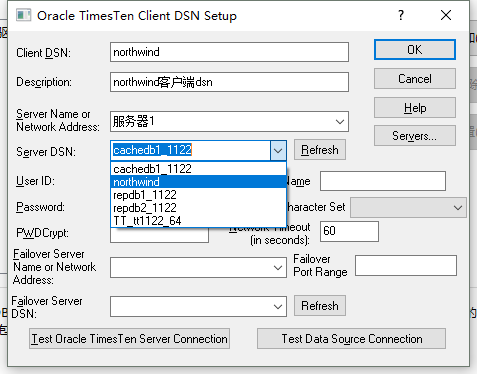
Task: Edit the Description field
Action: click(229, 82)
